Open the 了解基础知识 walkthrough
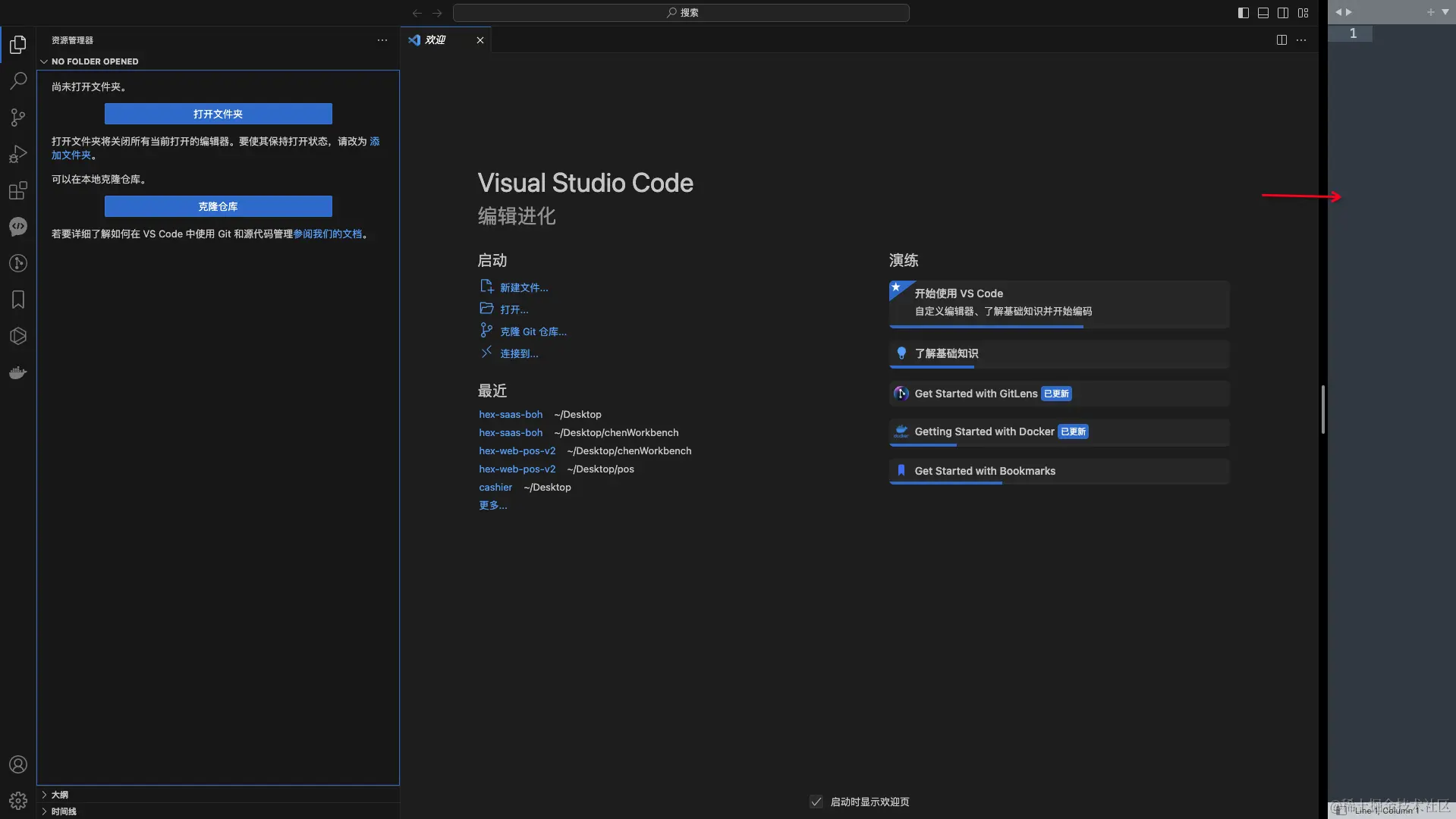The image size is (1456, 819). [x=1059, y=354]
